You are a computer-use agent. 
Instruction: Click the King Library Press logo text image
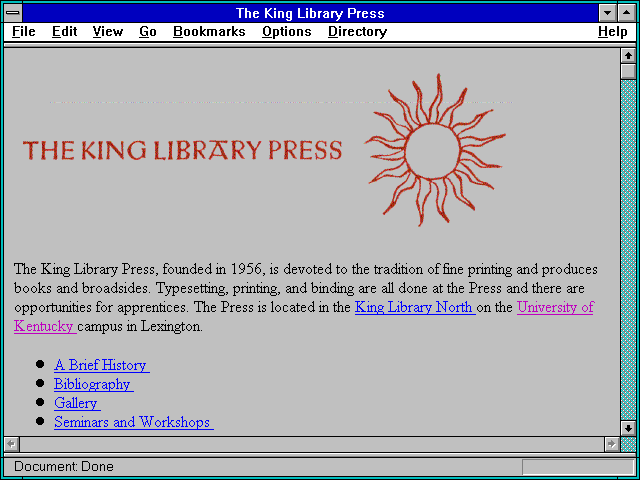pos(182,150)
